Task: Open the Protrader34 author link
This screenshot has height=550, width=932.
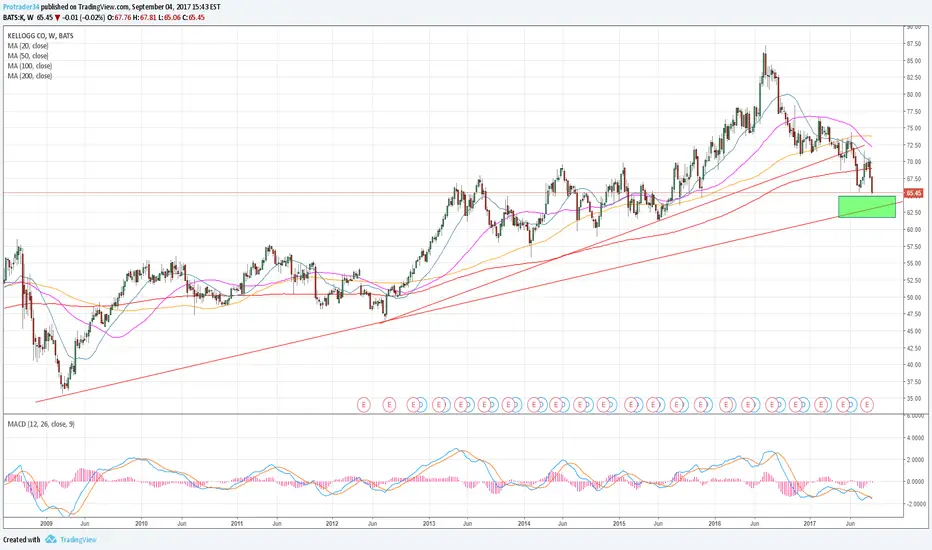Action: tap(21, 7)
